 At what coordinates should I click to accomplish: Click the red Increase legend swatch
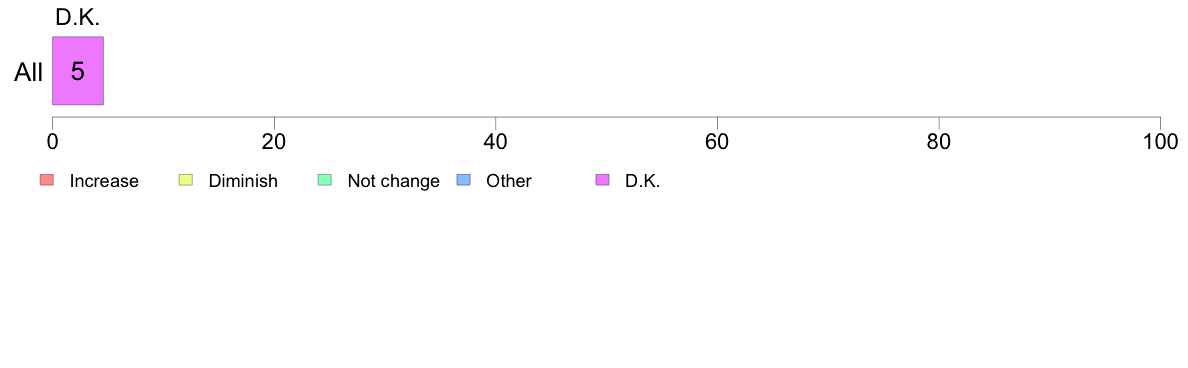(x=46, y=180)
